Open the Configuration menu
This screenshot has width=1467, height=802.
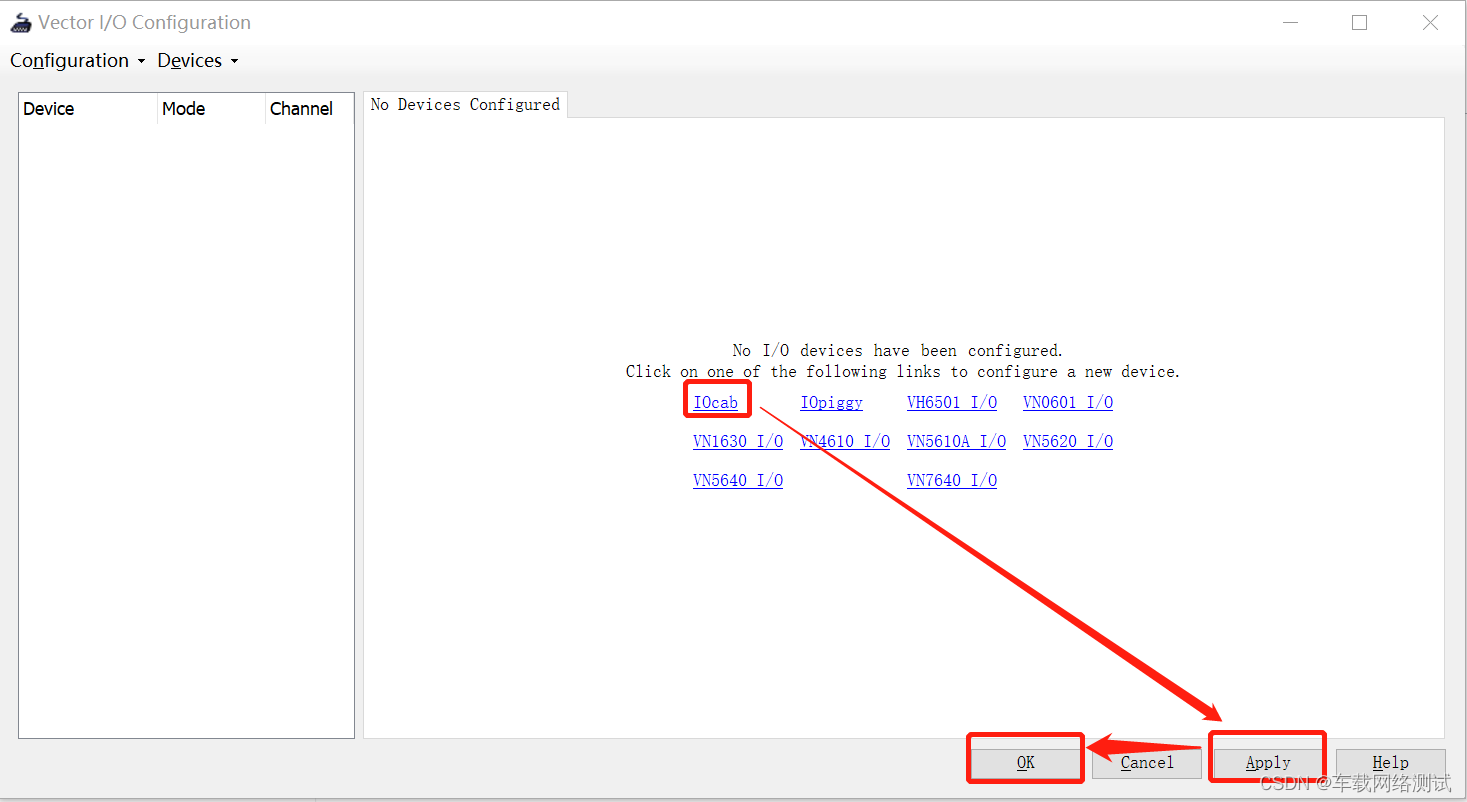(77, 61)
